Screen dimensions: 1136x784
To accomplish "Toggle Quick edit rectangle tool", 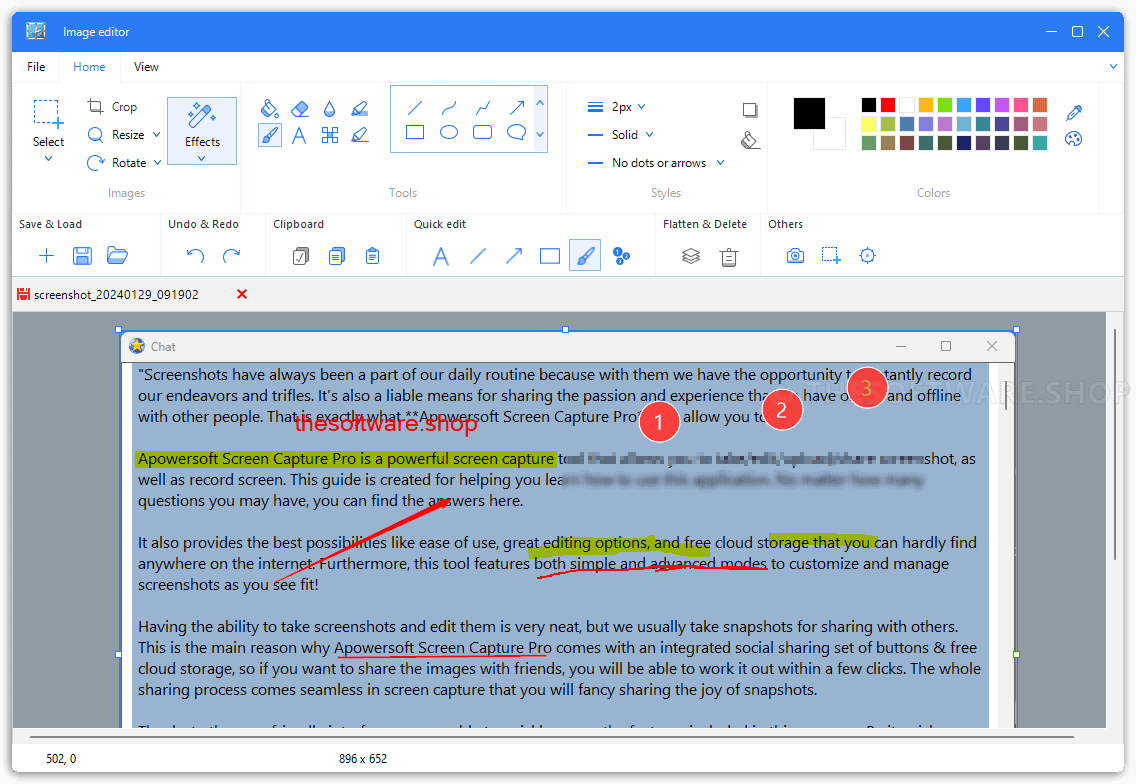I will coord(550,256).
